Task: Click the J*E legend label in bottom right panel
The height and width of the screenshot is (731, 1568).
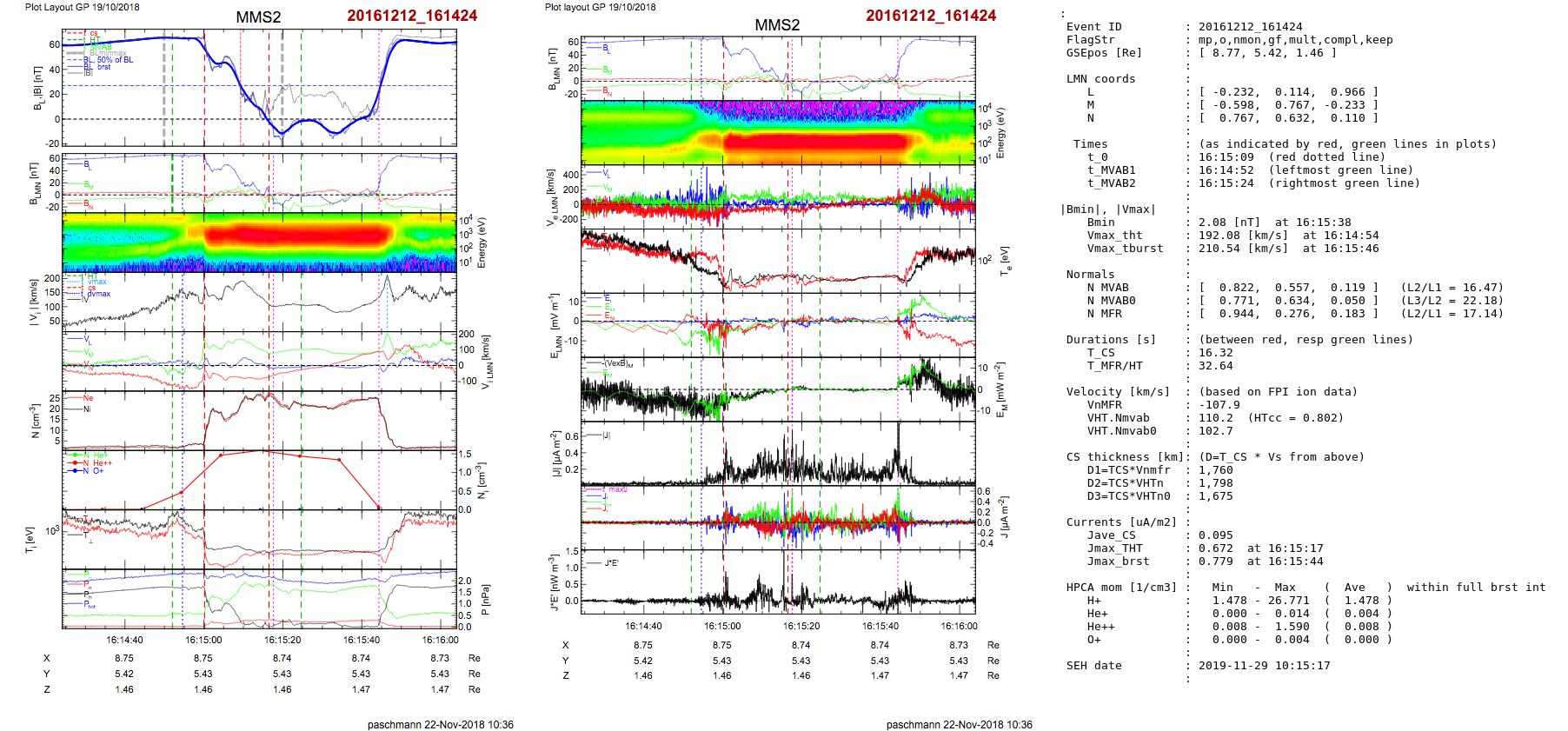Action: (x=611, y=563)
